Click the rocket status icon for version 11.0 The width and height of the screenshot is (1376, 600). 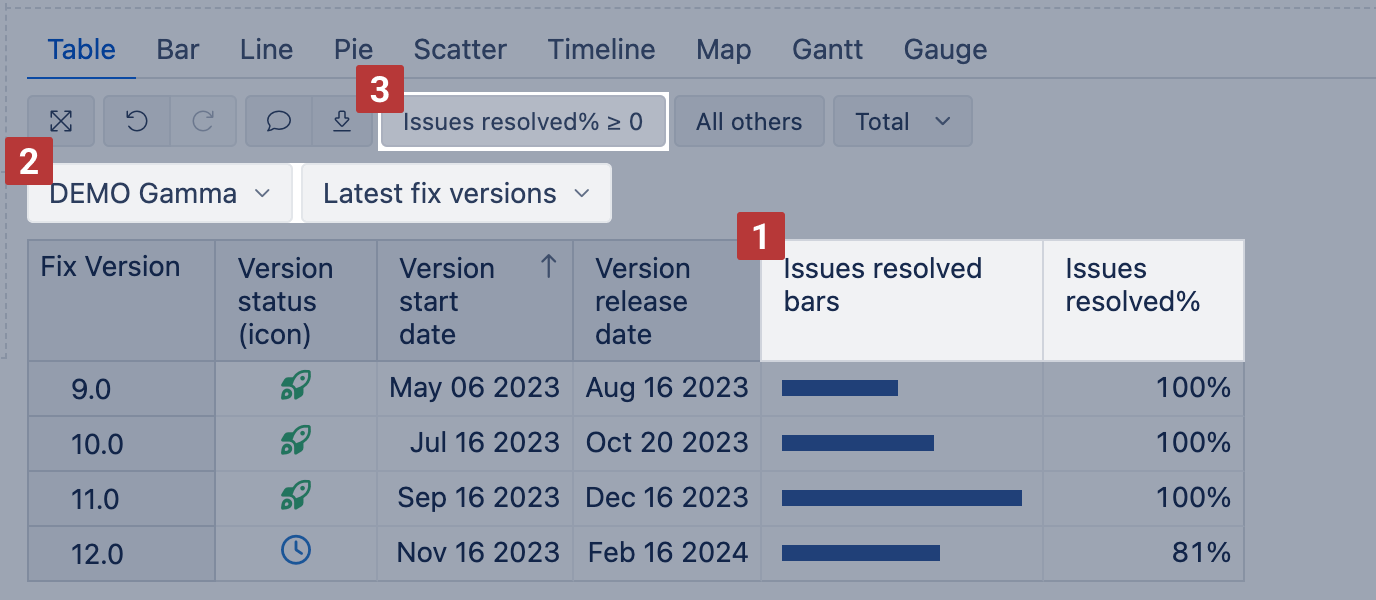tap(295, 496)
